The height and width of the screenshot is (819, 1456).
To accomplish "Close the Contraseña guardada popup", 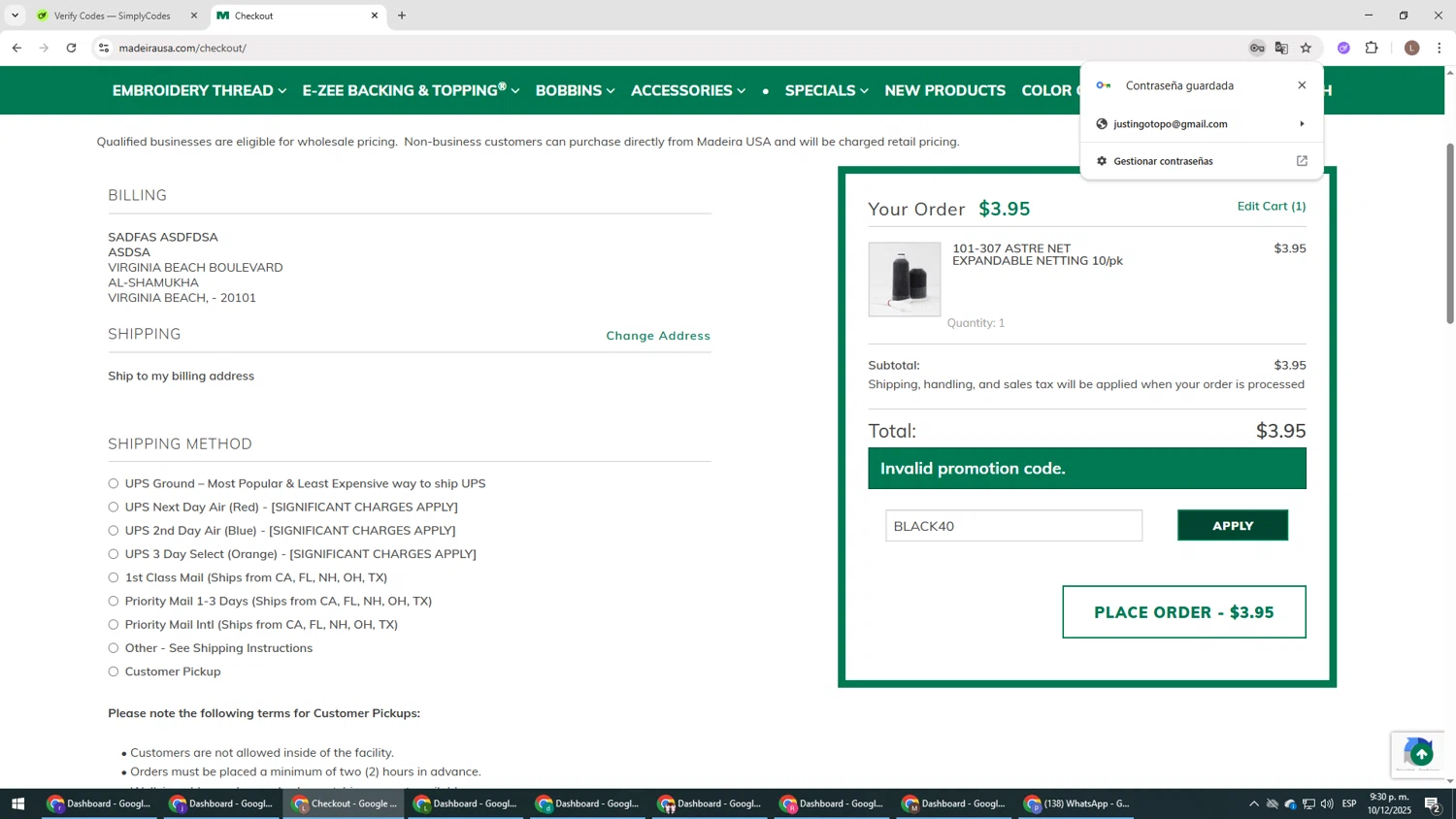I will tap(1302, 85).
